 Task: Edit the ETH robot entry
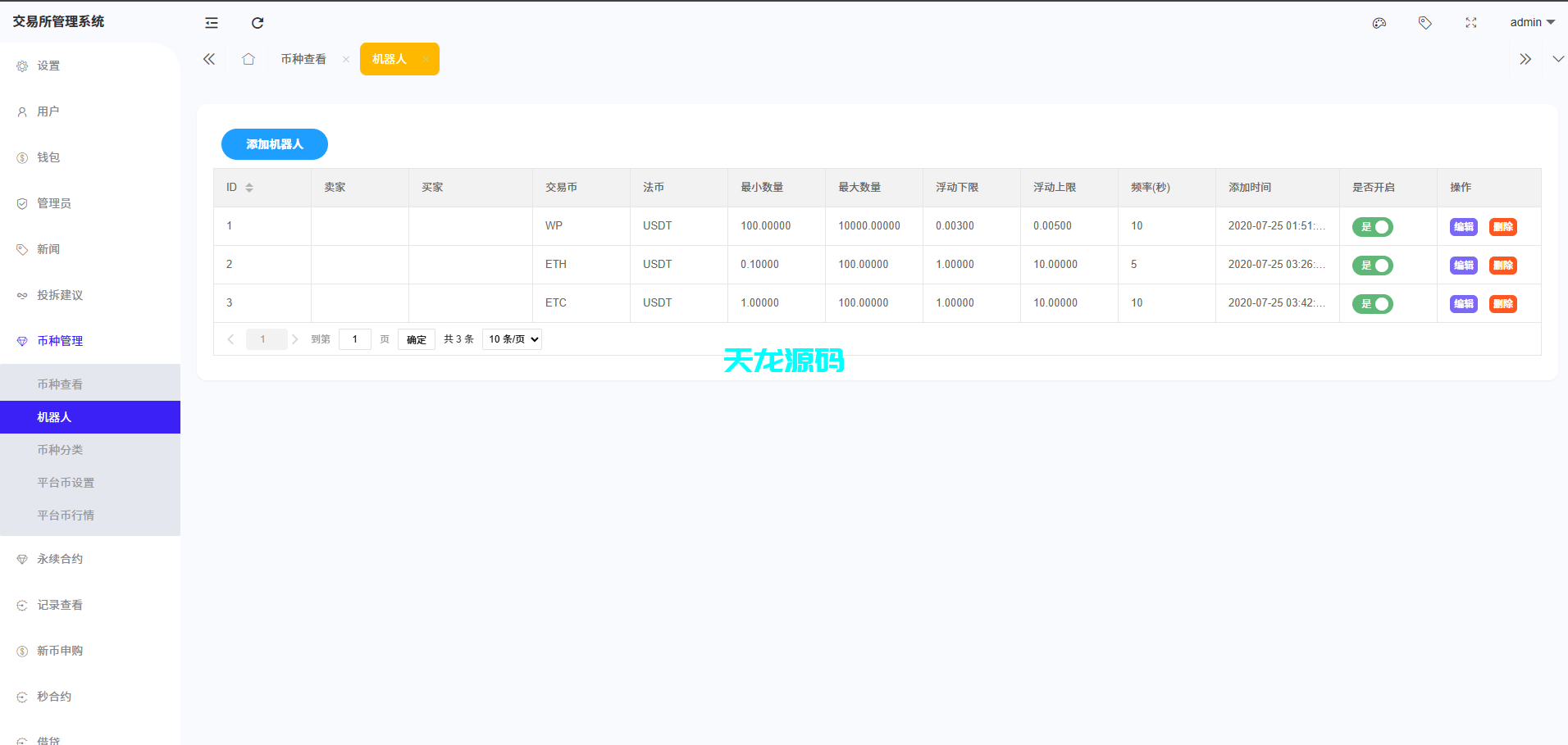click(x=1463, y=266)
